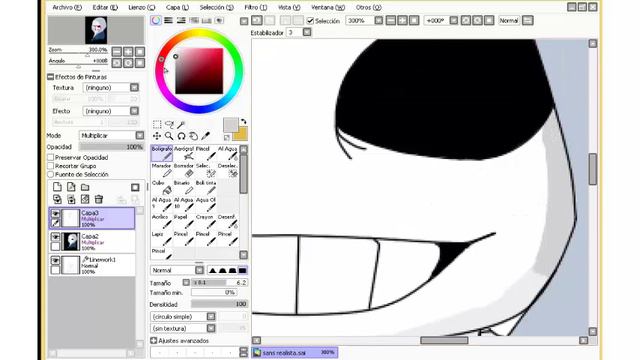640x360 pixels.
Task: Hide the Linework1 layer
Action: (56, 260)
